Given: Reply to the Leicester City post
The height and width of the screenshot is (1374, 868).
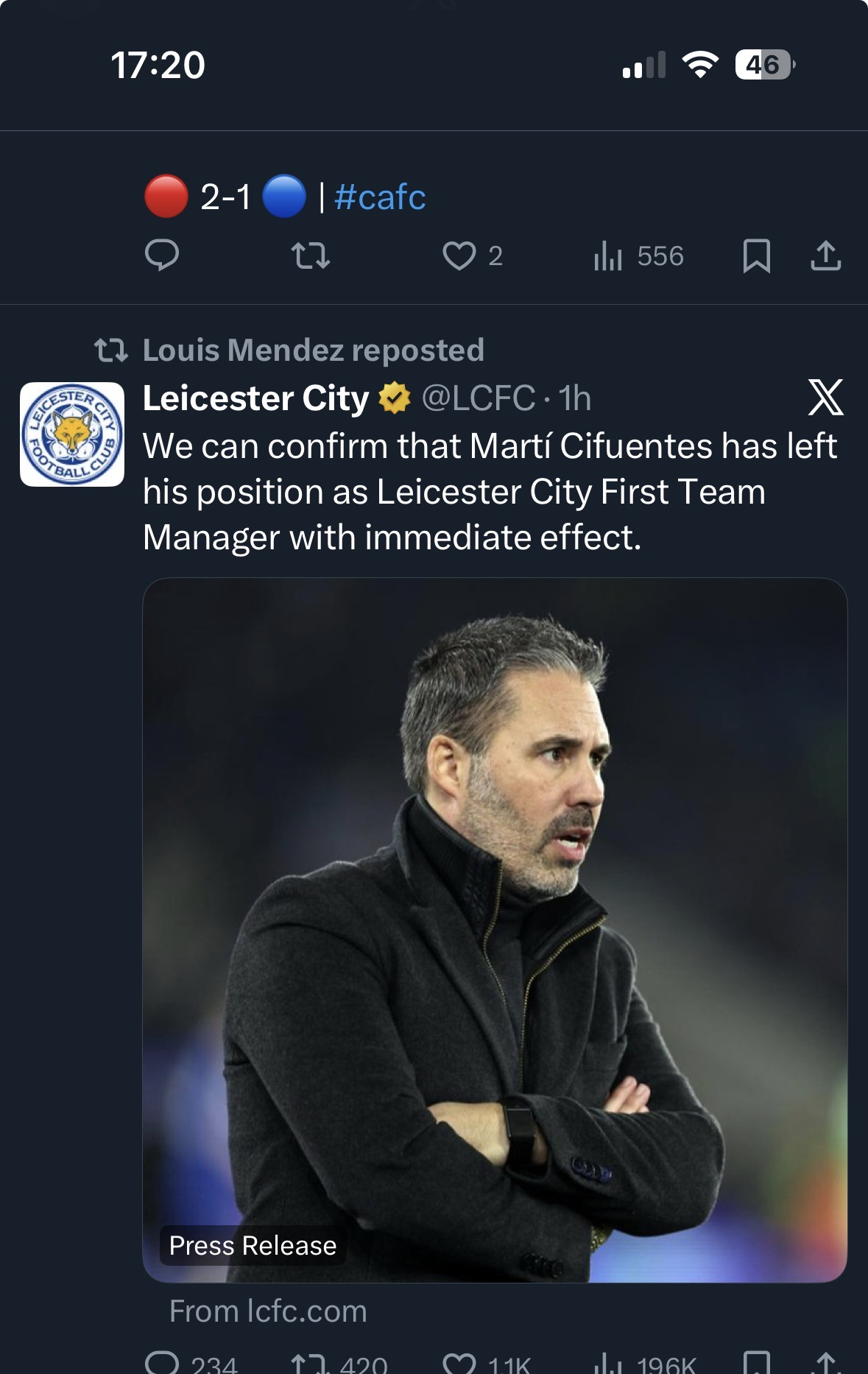Looking at the screenshot, I should pyautogui.click(x=163, y=1364).
